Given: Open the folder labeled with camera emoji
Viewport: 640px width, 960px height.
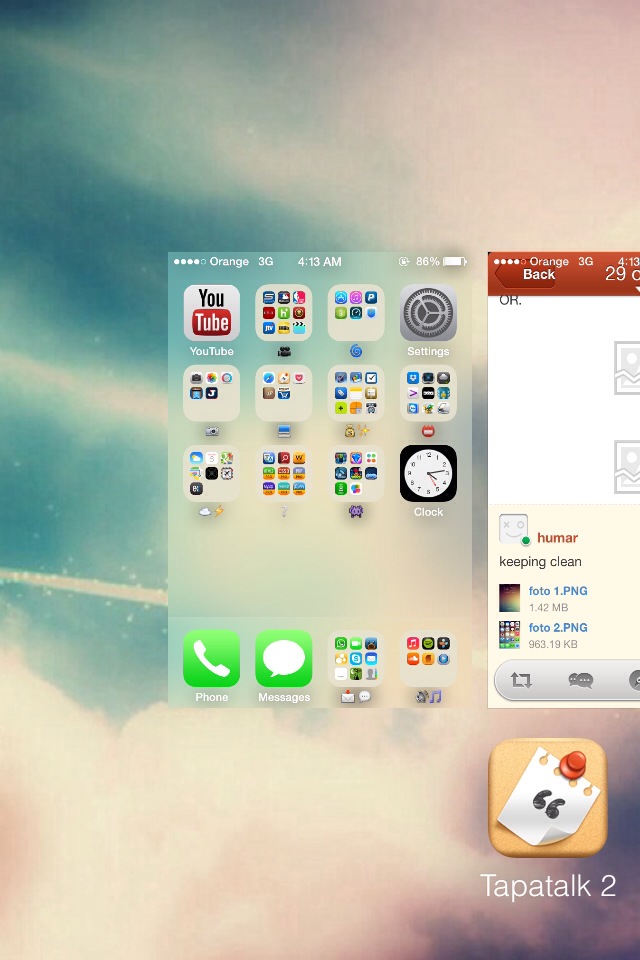Looking at the screenshot, I should pos(211,393).
